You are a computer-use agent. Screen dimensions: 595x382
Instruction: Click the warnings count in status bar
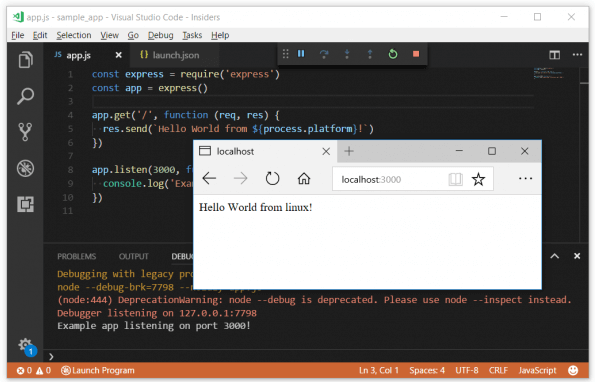pyautogui.click(x=43, y=370)
